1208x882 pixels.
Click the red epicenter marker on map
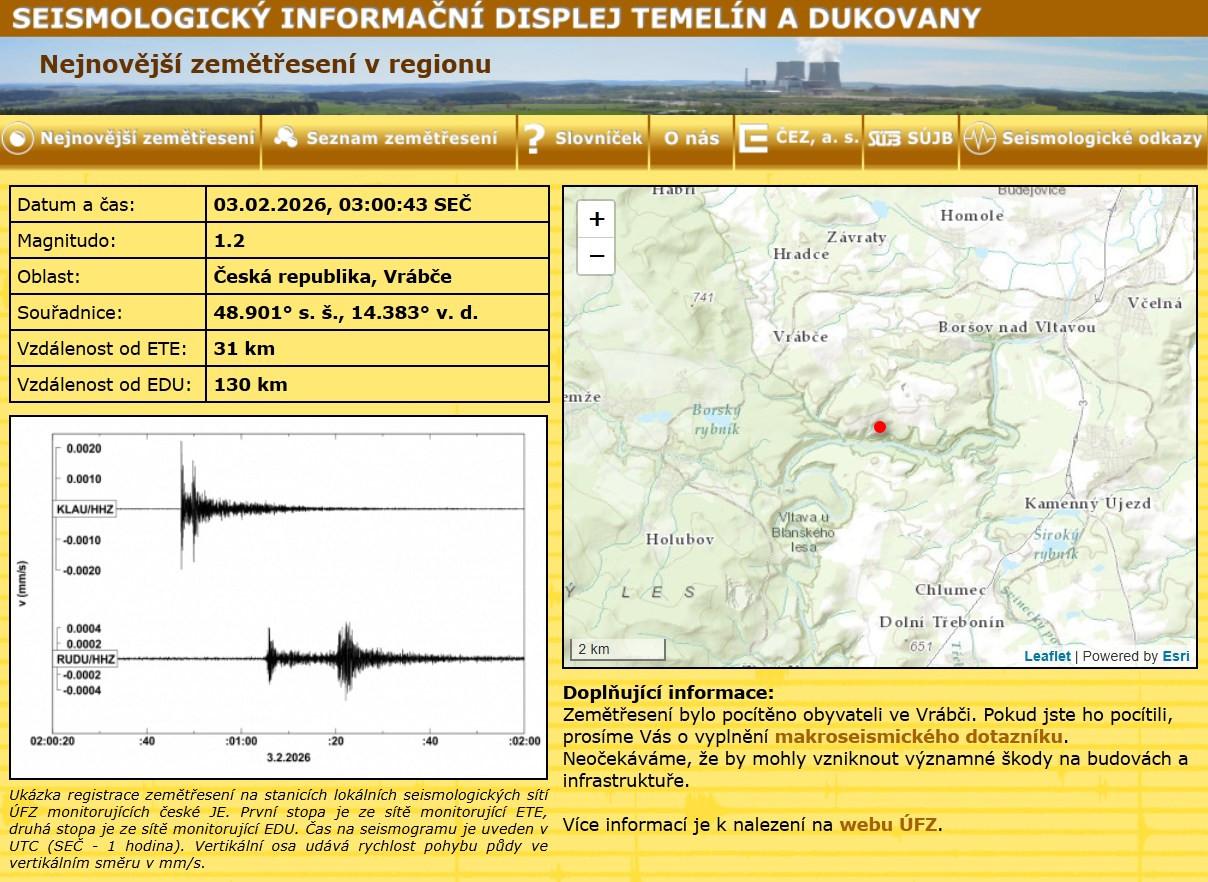click(880, 427)
